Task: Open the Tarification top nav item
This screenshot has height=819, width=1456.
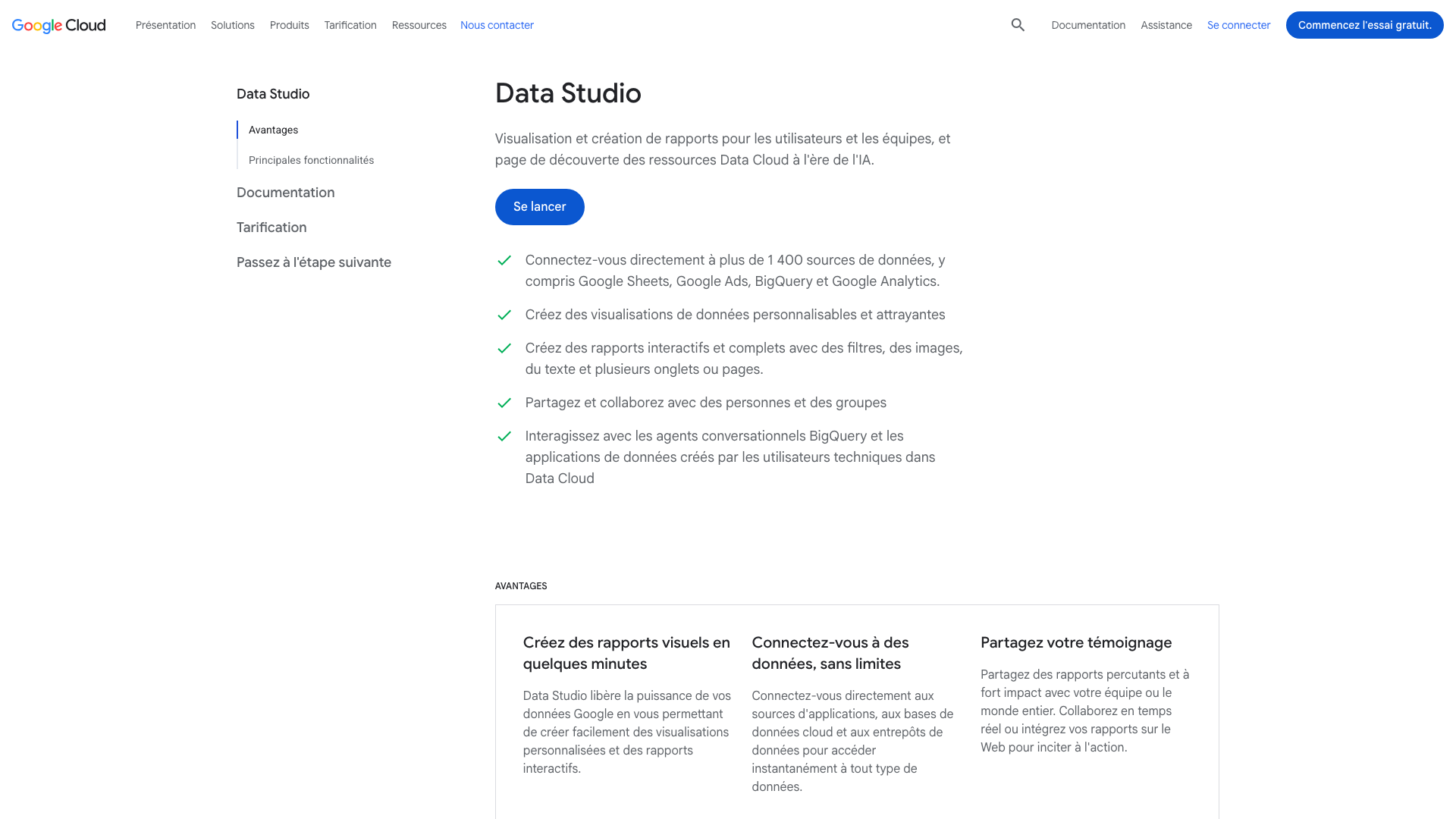Action: point(350,25)
